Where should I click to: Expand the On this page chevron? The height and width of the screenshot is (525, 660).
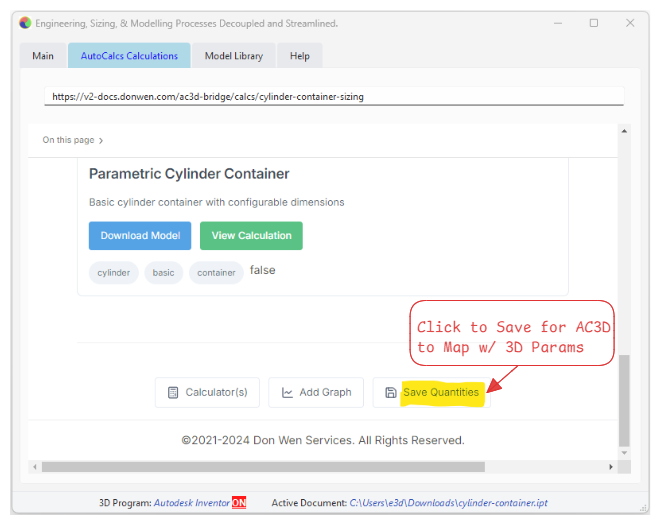point(101,141)
